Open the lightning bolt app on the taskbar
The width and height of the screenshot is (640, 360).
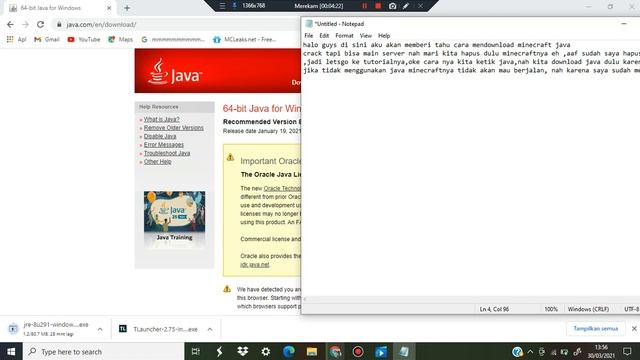point(219,351)
